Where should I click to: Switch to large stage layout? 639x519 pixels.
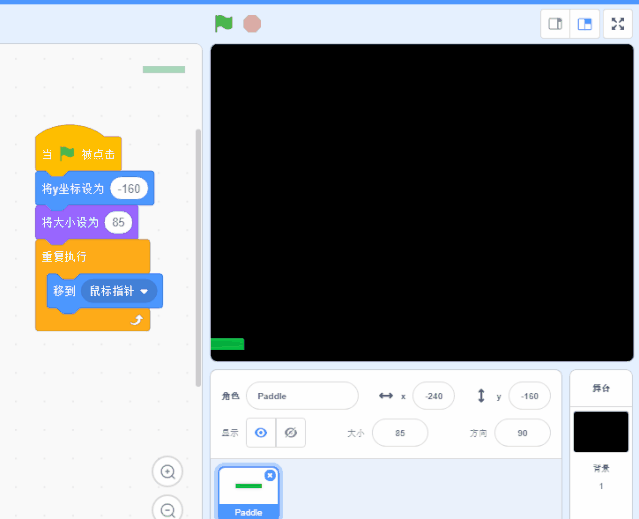click(585, 24)
